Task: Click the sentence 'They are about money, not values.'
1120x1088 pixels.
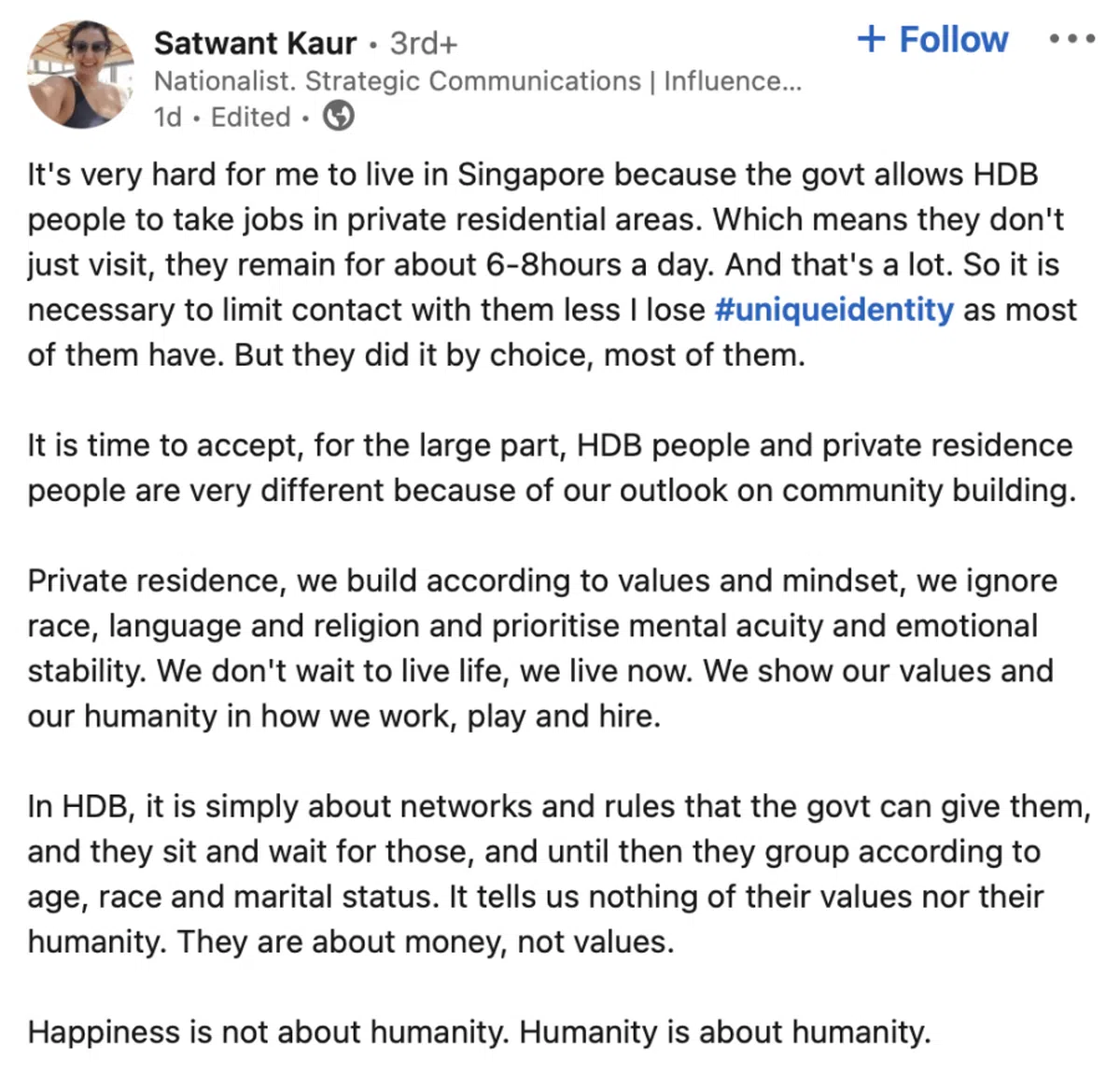Action: pos(425,942)
